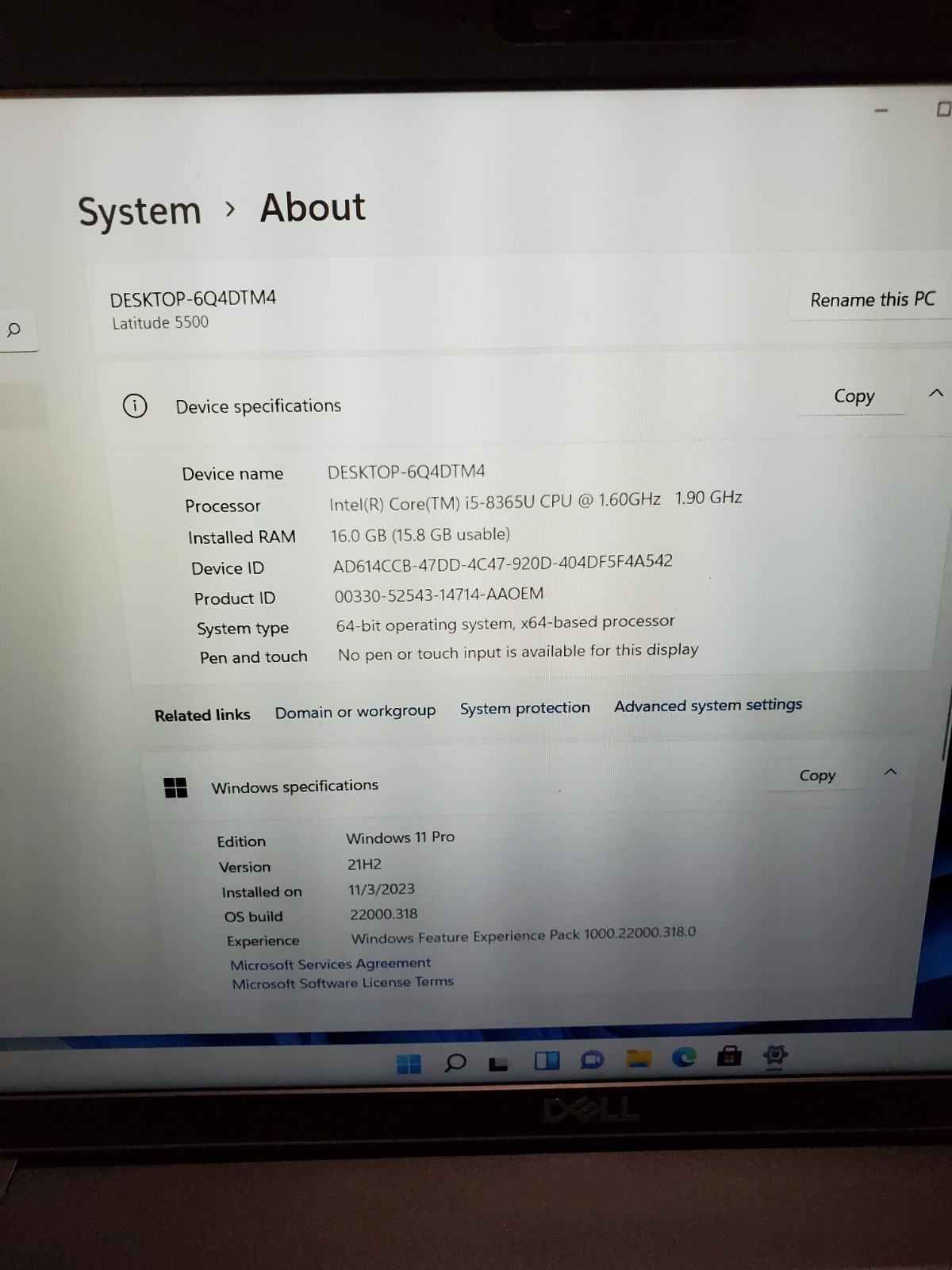Launch the Chat taskbar icon
Screen dimensions: 952x1270
click(592, 1060)
